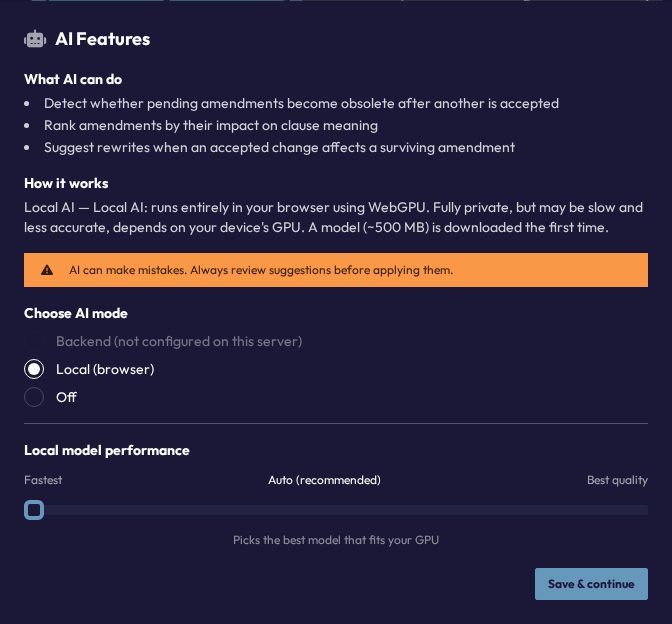Click the 'Choose AI mode' heading
The width and height of the screenshot is (672, 624).
click(76, 313)
